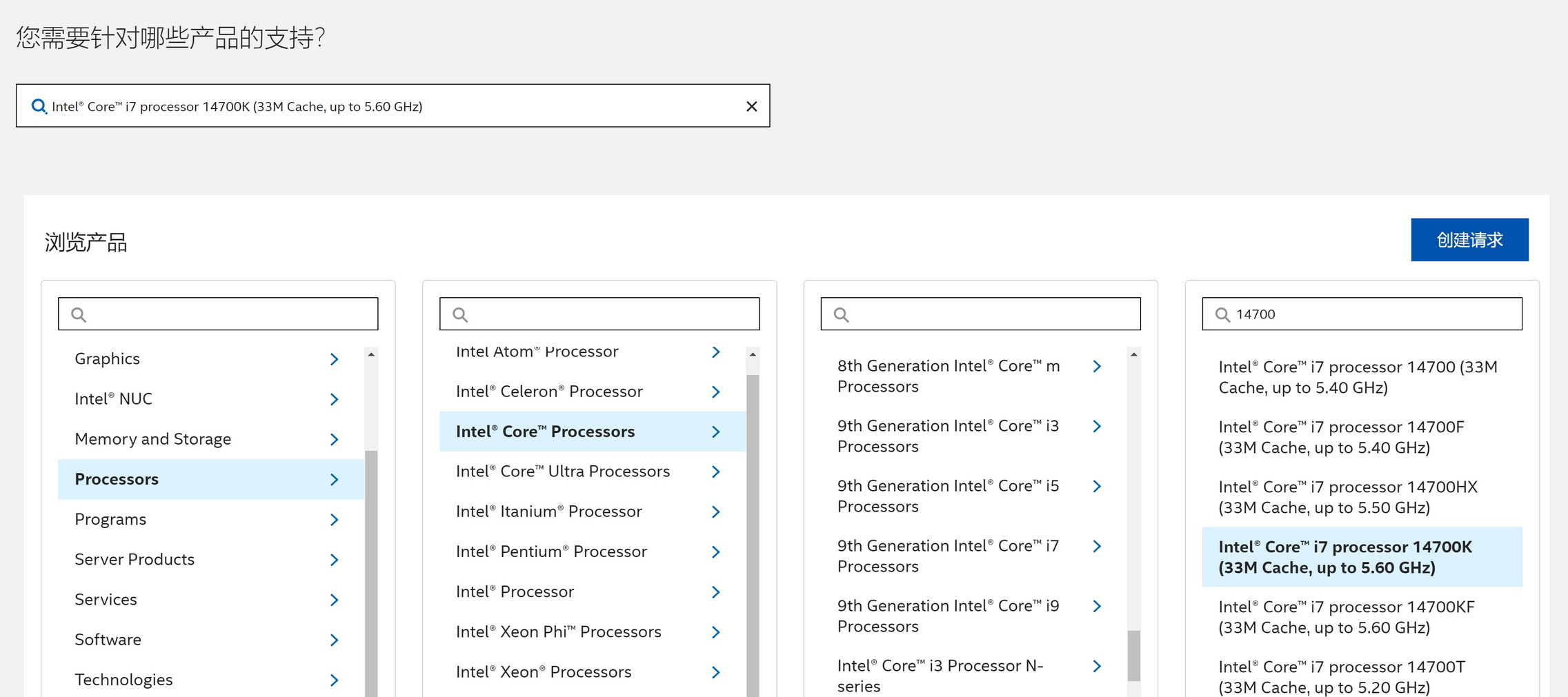Click magnifier icon in third column search
1568x697 pixels.
[841, 315]
